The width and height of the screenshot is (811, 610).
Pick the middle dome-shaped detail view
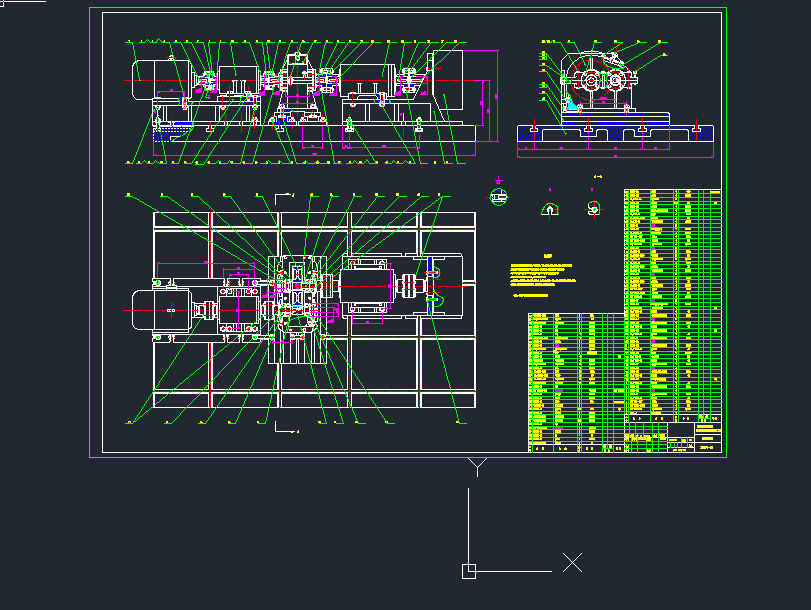549,208
